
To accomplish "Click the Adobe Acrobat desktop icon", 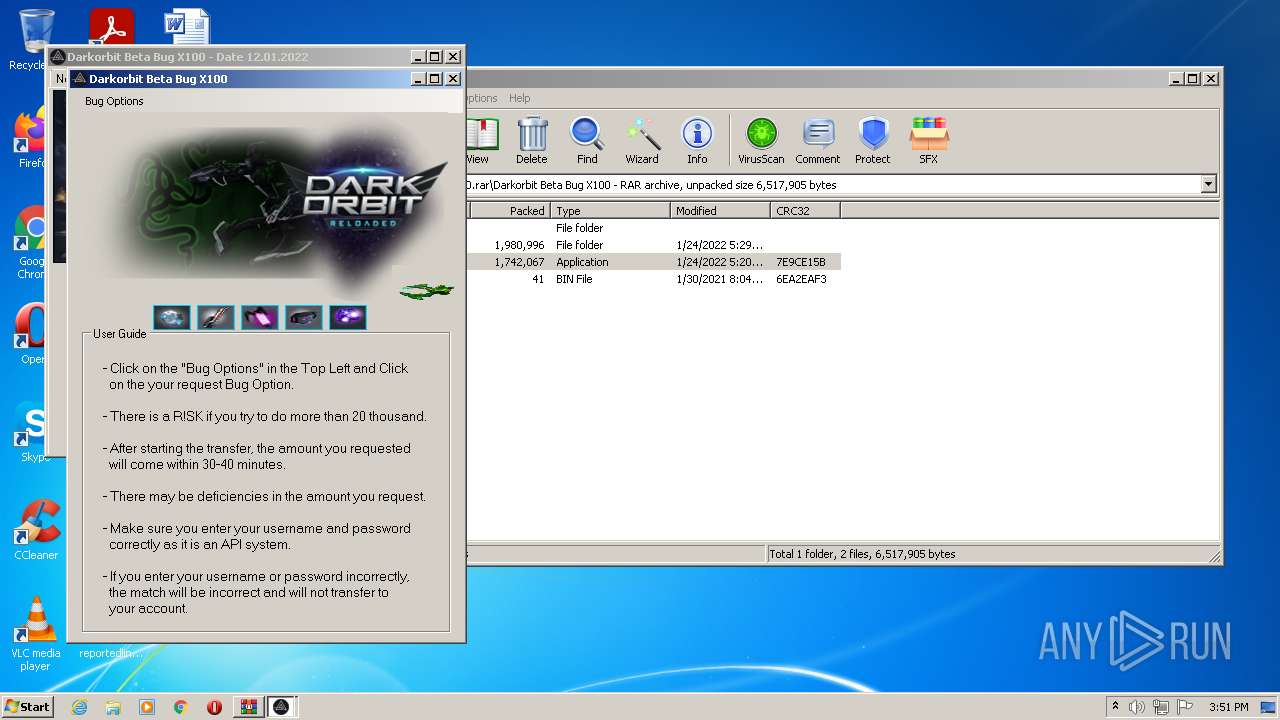I will coord(111,28).
